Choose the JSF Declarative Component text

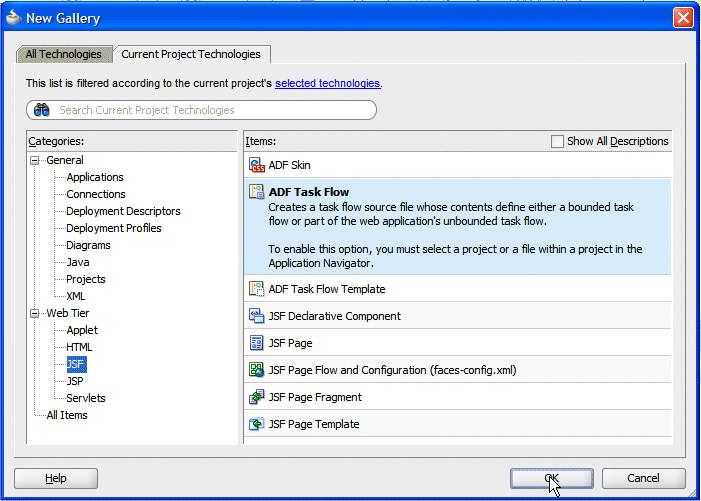pos(334,316)
